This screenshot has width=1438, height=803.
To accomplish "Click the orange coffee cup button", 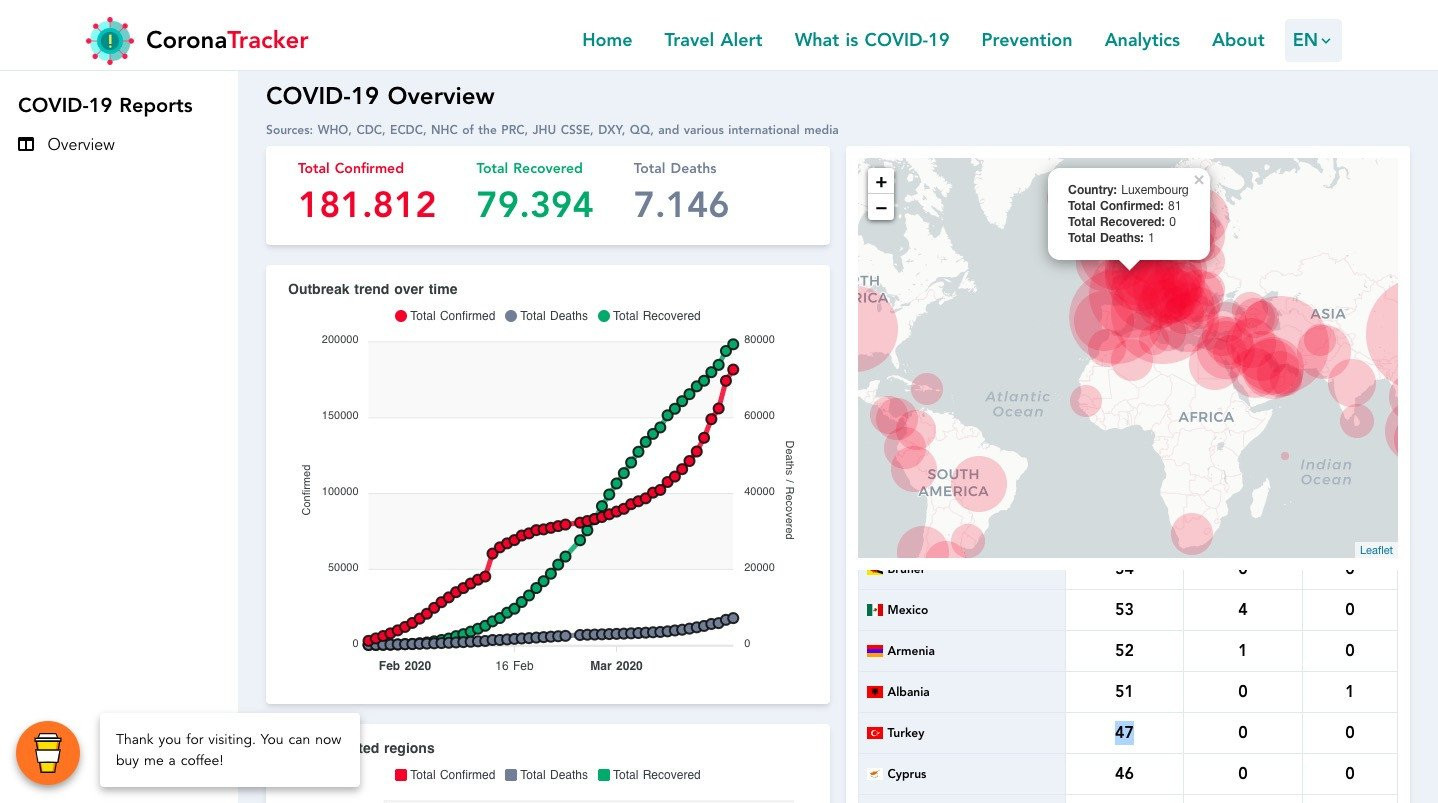I will point(48,752).
